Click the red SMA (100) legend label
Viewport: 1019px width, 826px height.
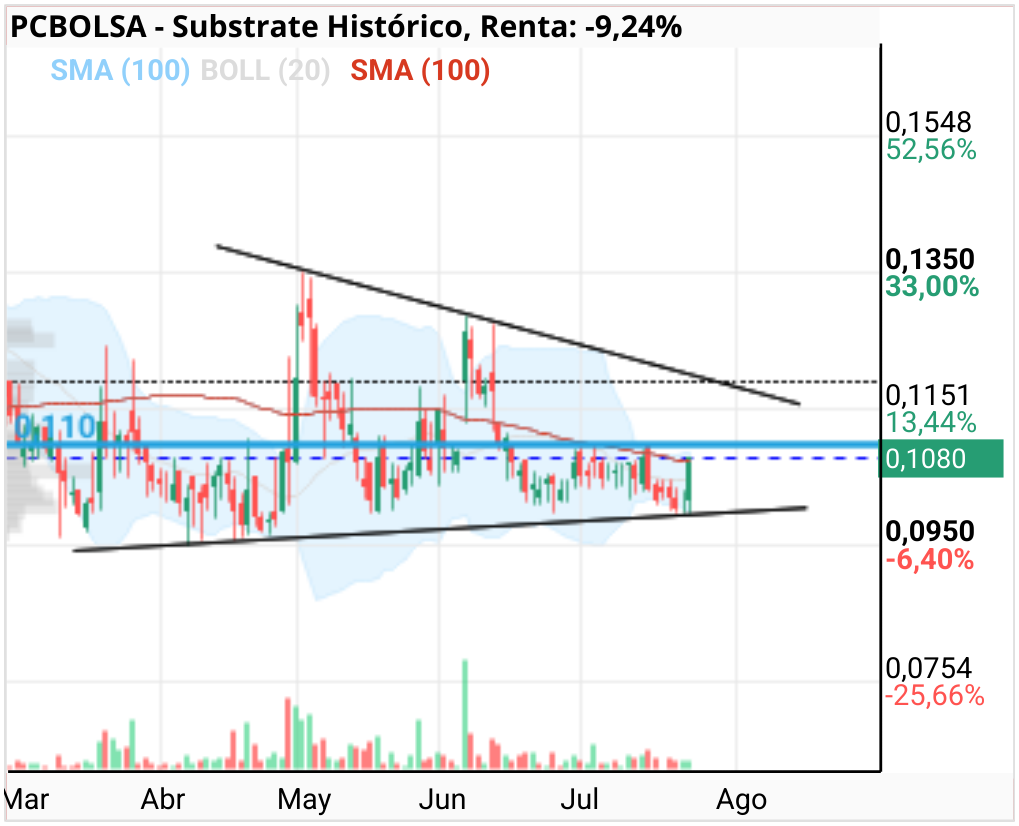pyautogui.click(x=420, y=70)
